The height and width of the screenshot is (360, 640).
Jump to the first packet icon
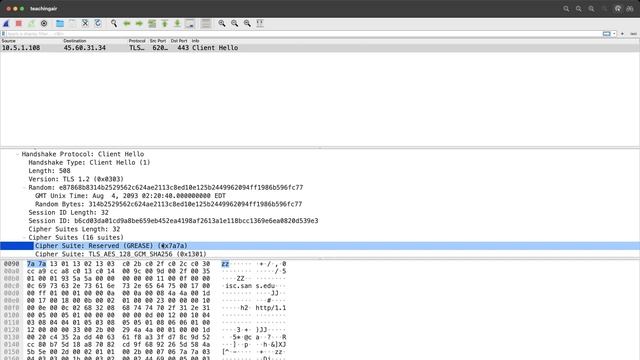[x=164, y=24]
